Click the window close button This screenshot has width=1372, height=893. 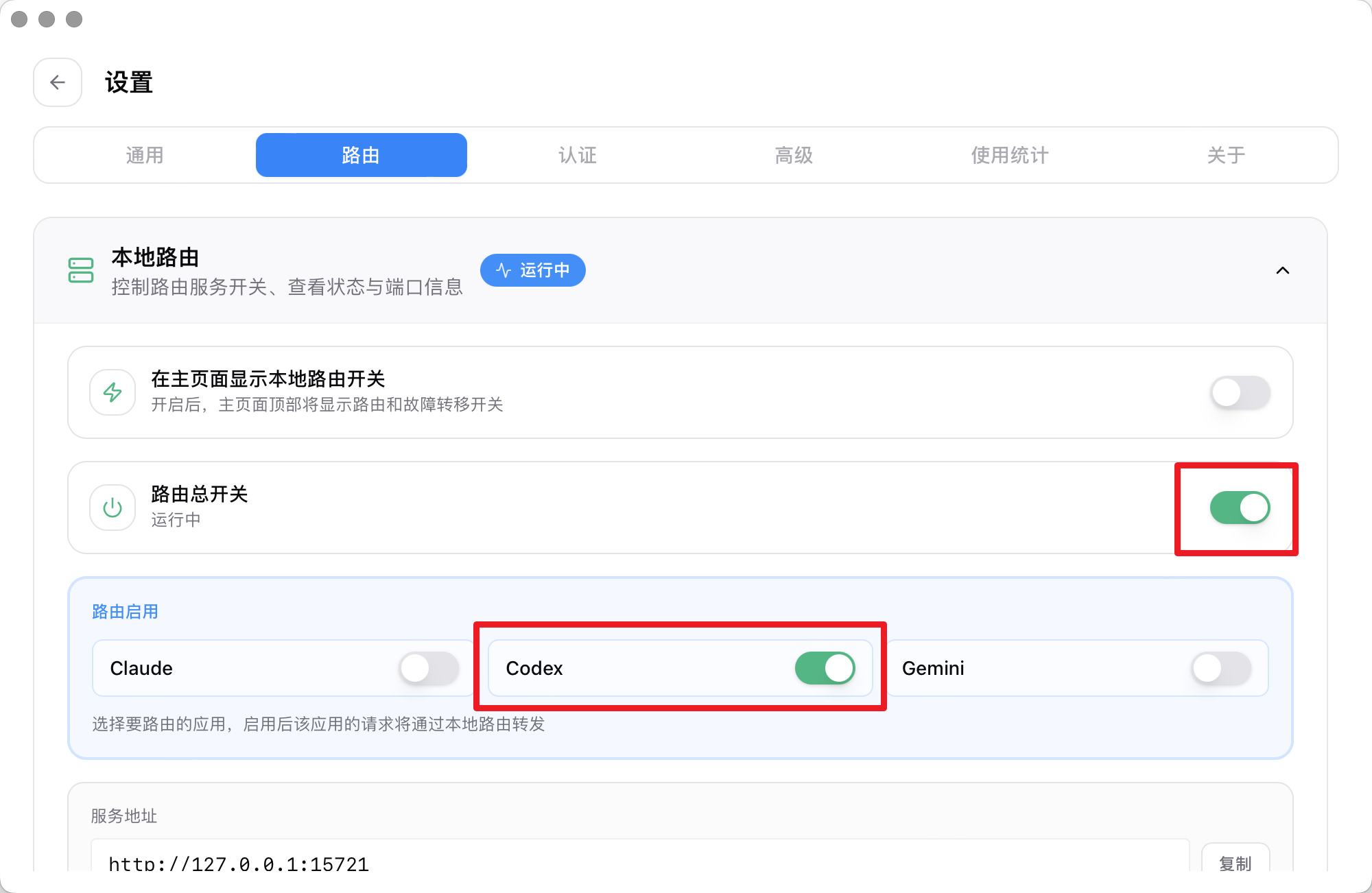tap(19, 19)
